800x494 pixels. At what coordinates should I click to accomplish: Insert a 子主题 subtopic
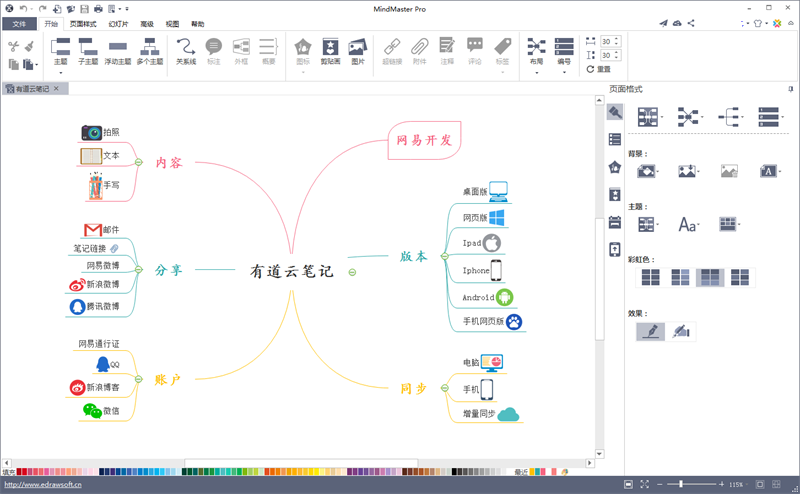coord(88,52)
